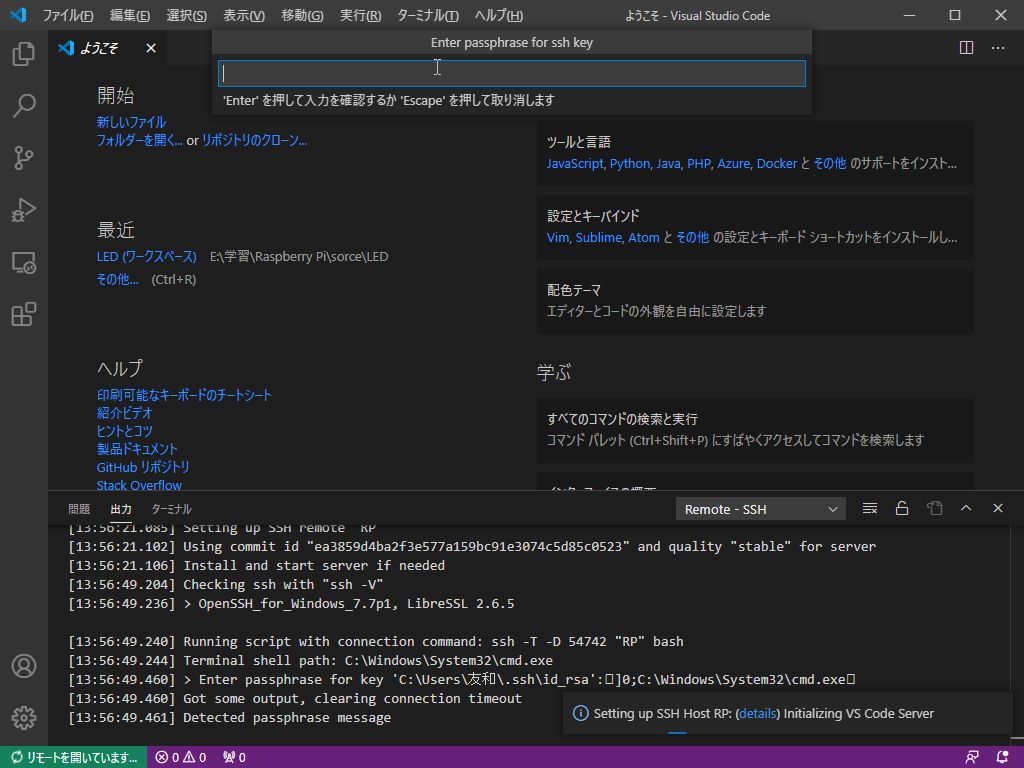Close the bottom panel

[998, 508]
